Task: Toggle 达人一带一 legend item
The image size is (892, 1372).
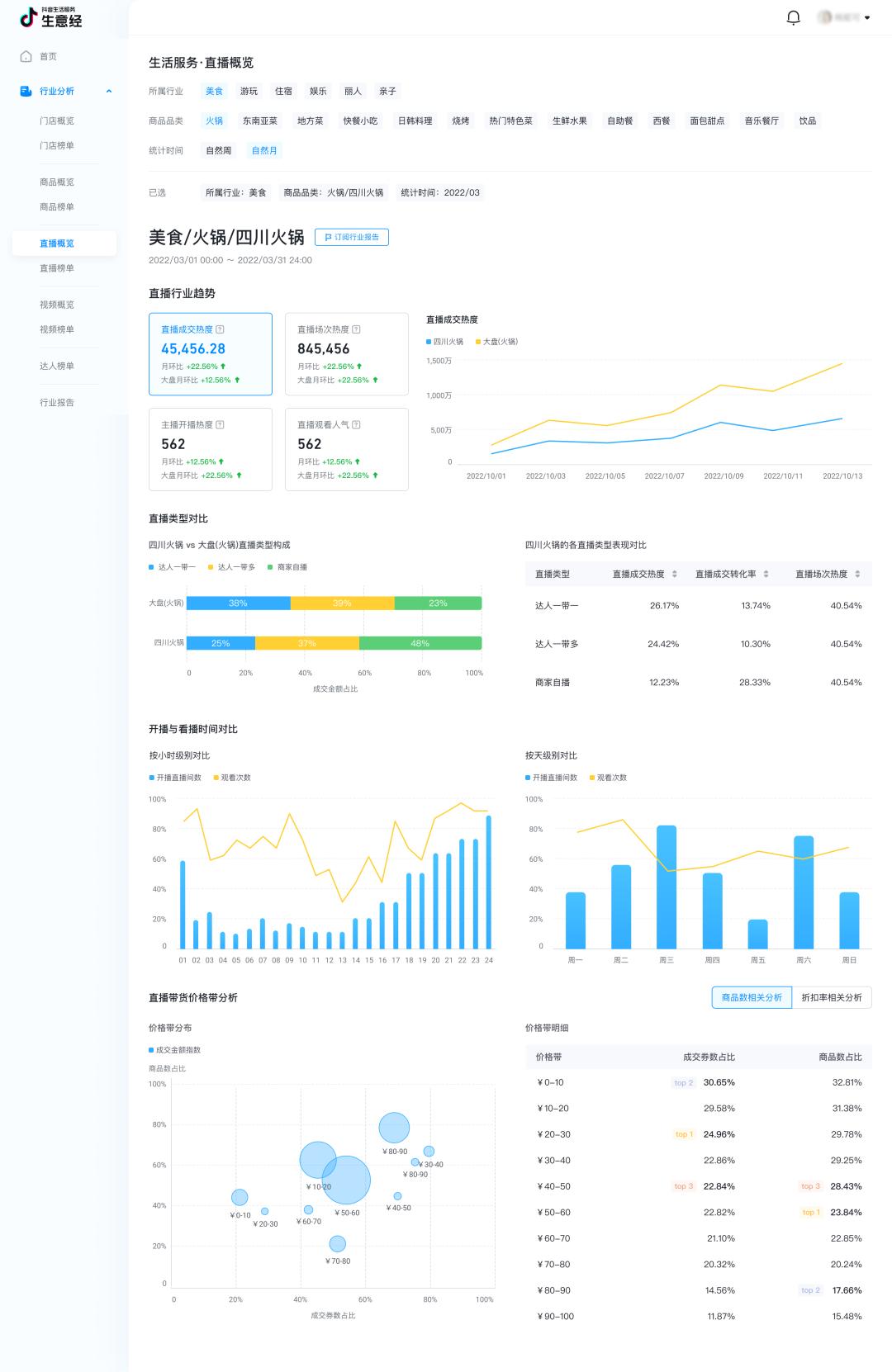Action: pos(172,567)
